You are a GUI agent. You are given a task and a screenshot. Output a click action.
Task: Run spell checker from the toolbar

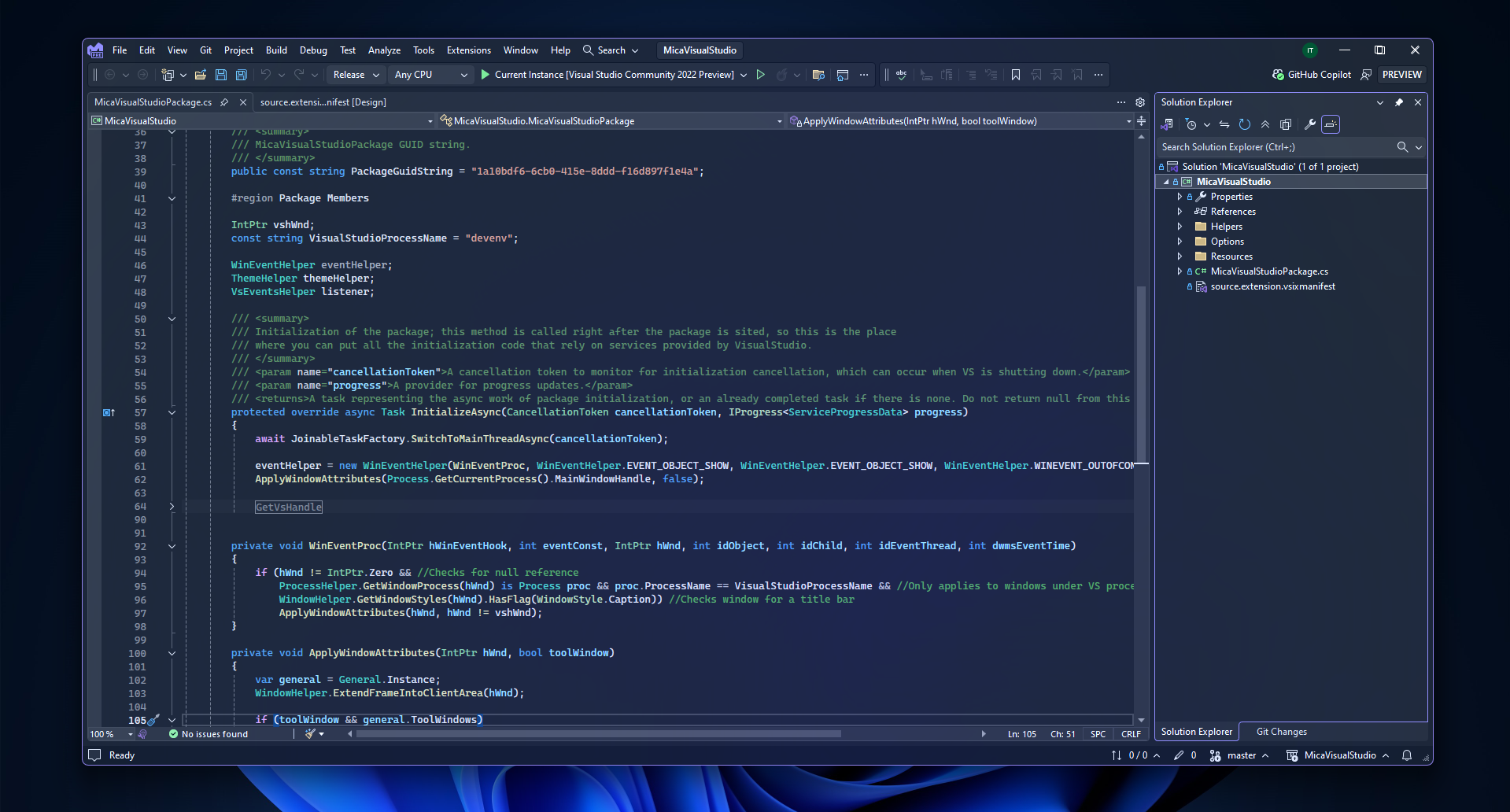click(x=902, y=74)
